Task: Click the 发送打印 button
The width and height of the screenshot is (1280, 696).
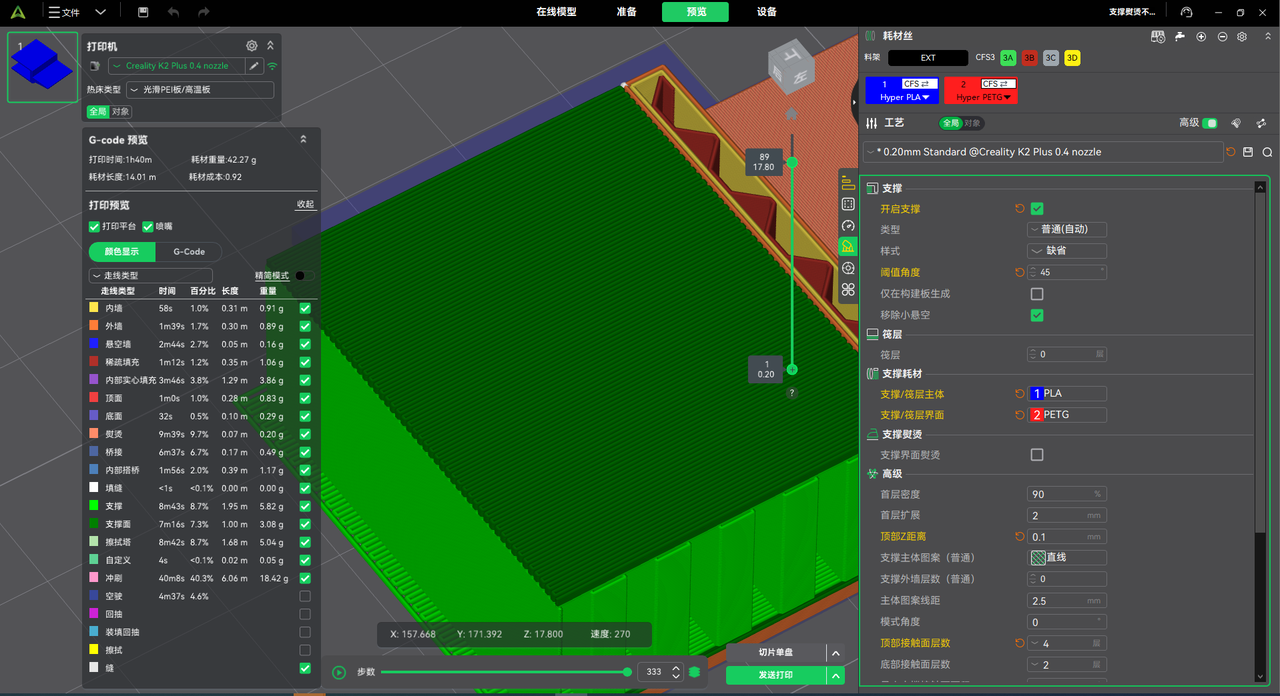Action: 776,675
